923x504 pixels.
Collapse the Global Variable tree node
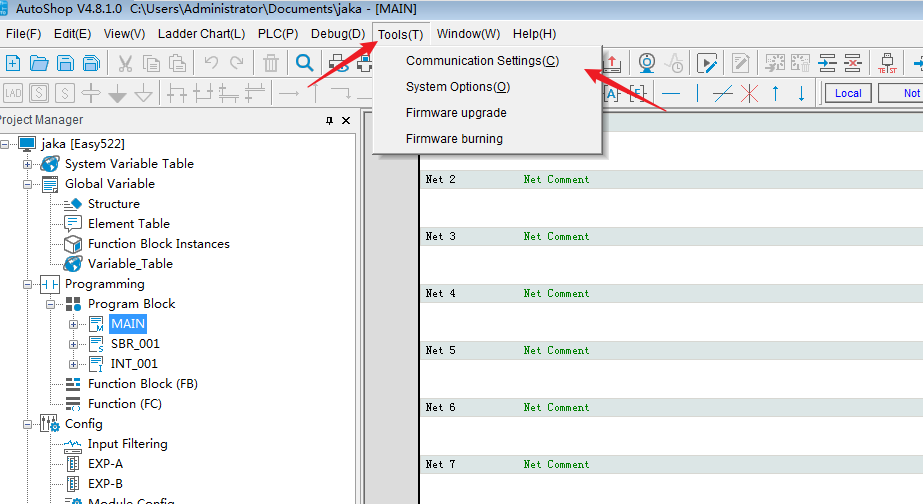click(x=28, y=184)
